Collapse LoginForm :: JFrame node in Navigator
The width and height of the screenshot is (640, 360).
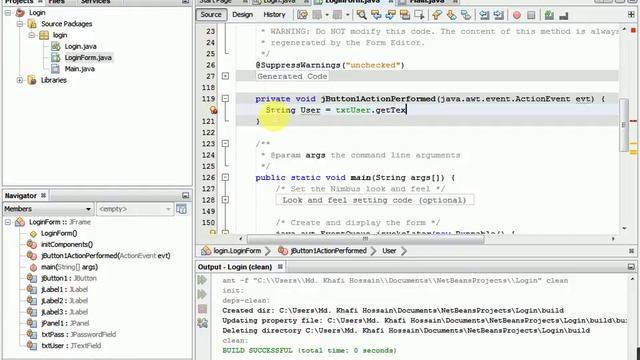coord(8,222)
